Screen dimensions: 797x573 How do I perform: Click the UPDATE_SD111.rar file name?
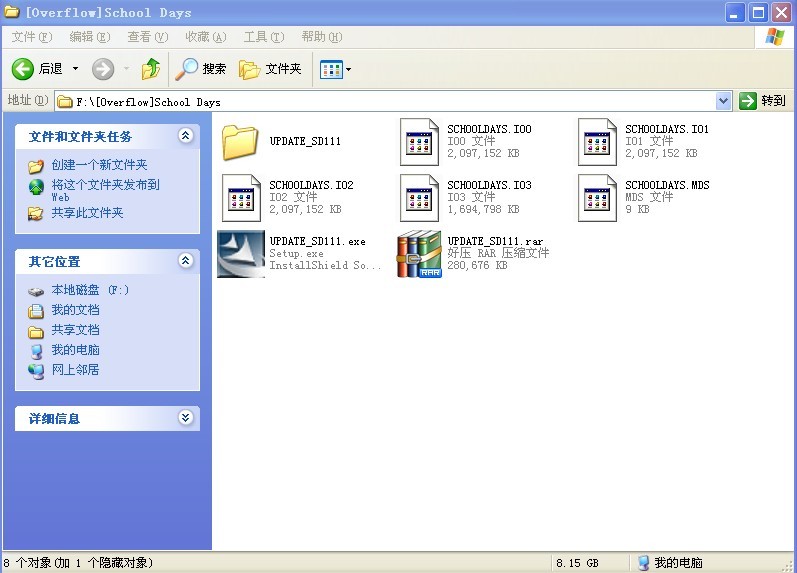495,241
